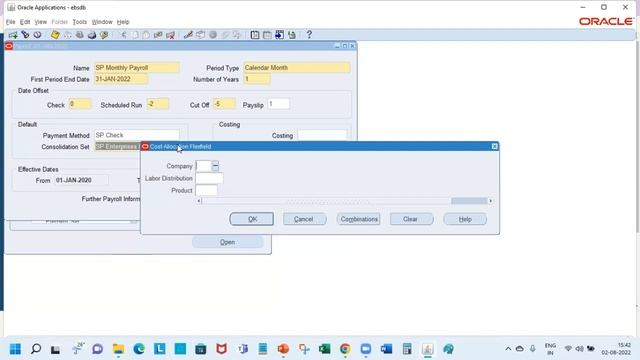This screenshot has width=640, height=360.
Task: Click the Clear button in the flexfield dialog
Action: (x=411, y=219)
